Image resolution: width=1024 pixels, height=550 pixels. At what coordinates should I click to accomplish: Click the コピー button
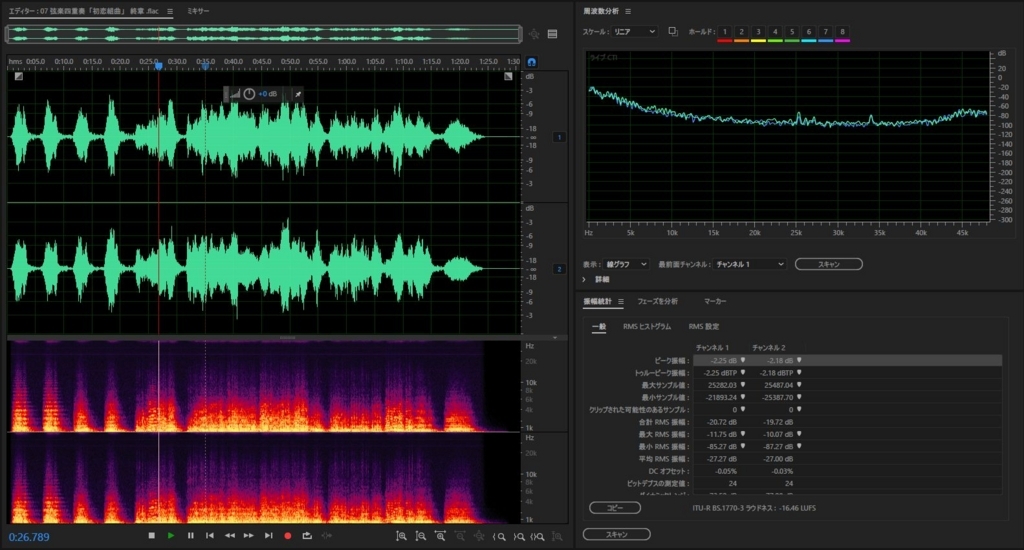[615, 508]
